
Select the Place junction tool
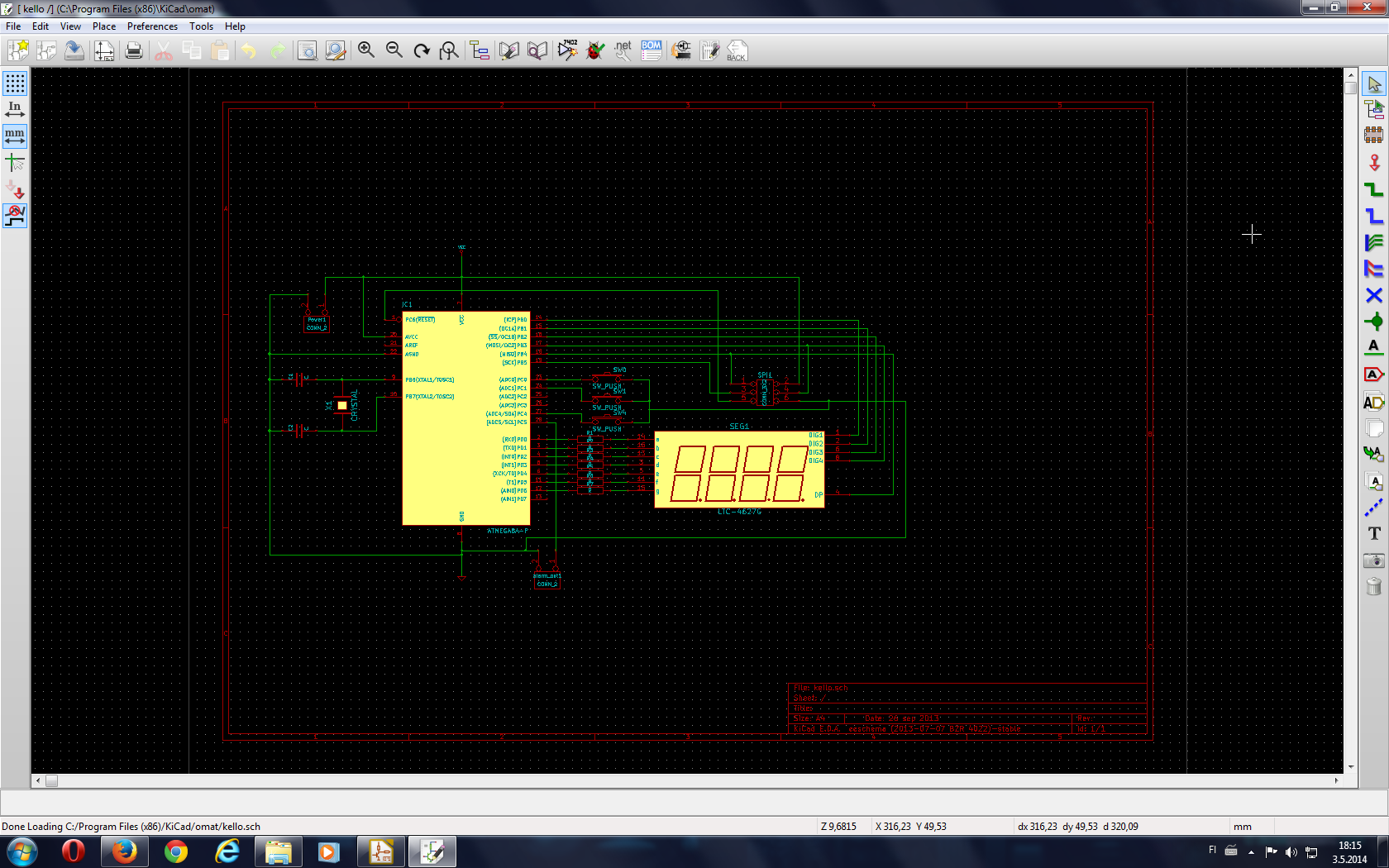1373,322
